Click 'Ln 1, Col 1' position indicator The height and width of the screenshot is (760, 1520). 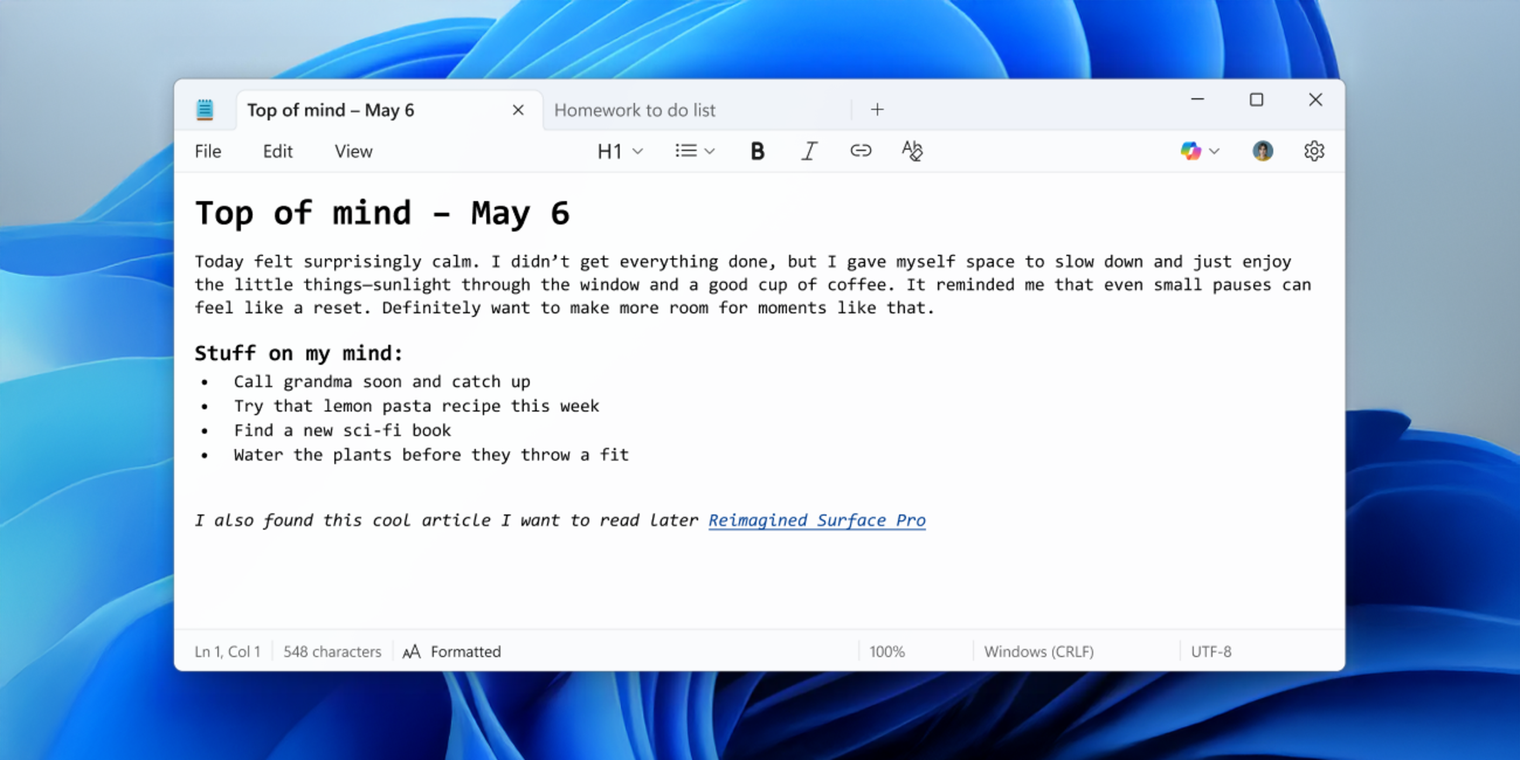click(x=227, y=652)
